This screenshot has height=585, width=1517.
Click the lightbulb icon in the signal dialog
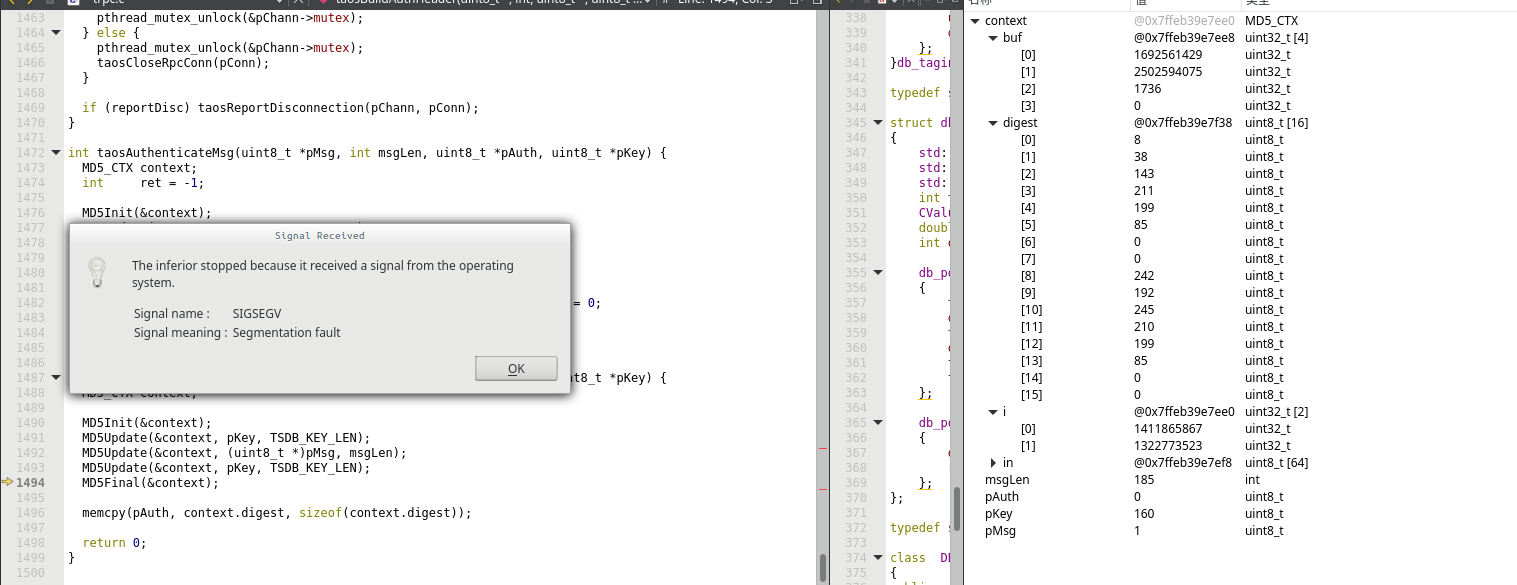[x=96, y=272]
